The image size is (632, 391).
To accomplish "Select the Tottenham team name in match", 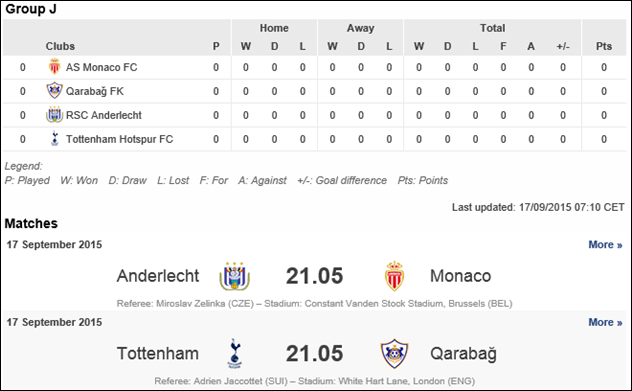I will 158,354.
